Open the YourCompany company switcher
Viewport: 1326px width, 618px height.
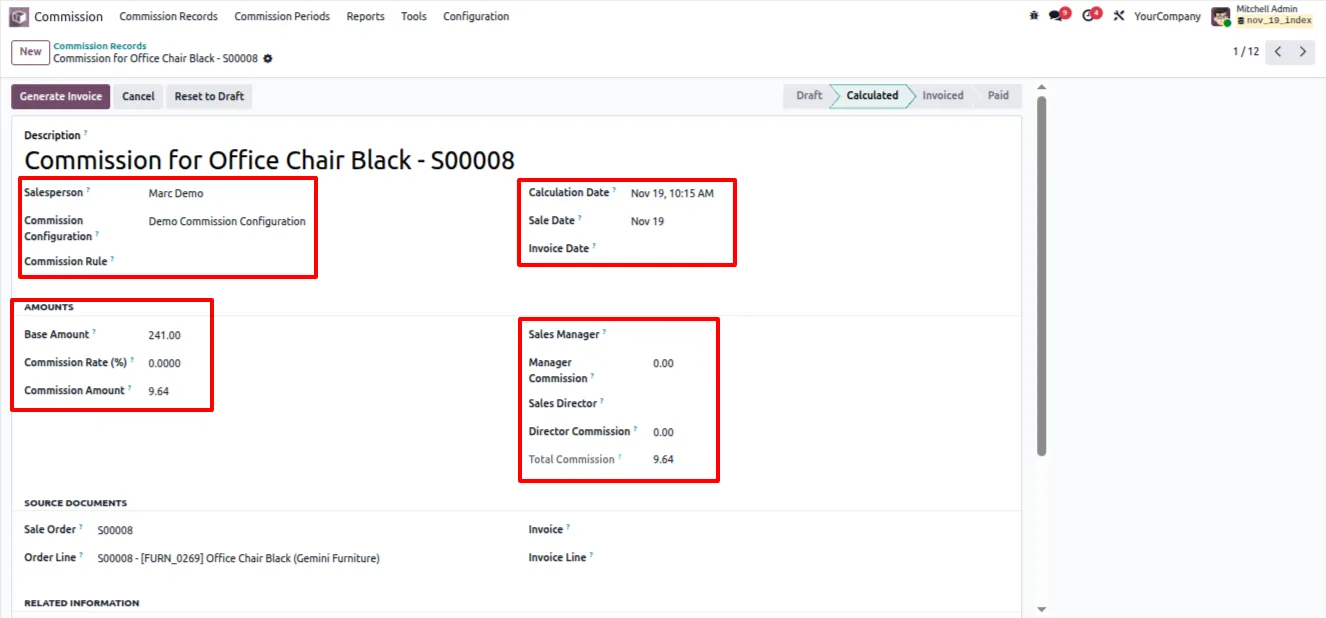[x=1167, y=17]
